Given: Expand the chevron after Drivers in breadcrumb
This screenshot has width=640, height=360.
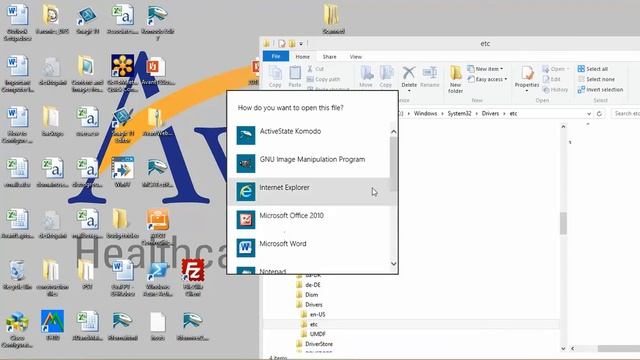Looking at the screenshot, I should 504,113.
